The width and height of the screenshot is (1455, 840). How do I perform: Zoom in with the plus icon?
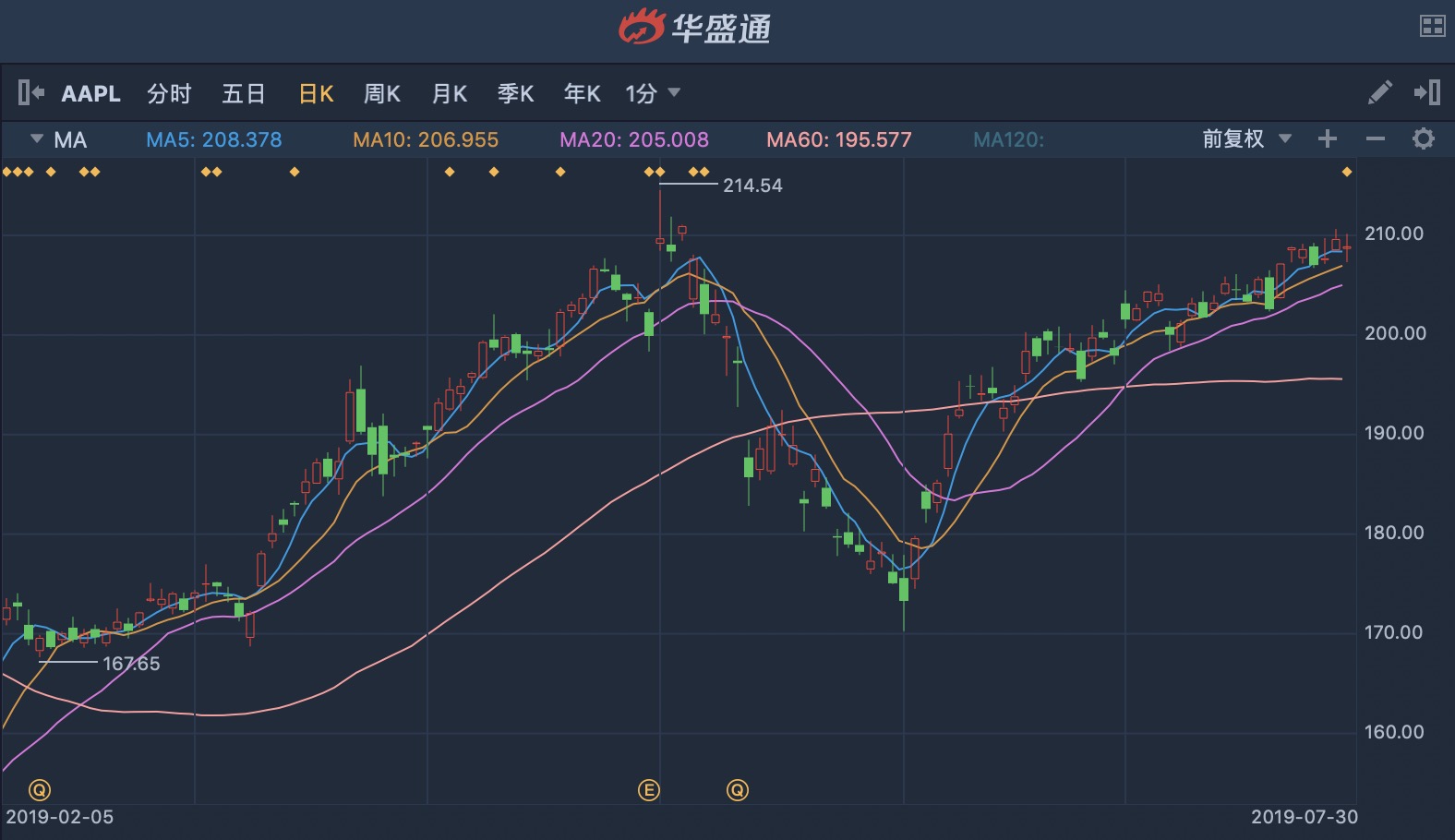click(1328, 139)
